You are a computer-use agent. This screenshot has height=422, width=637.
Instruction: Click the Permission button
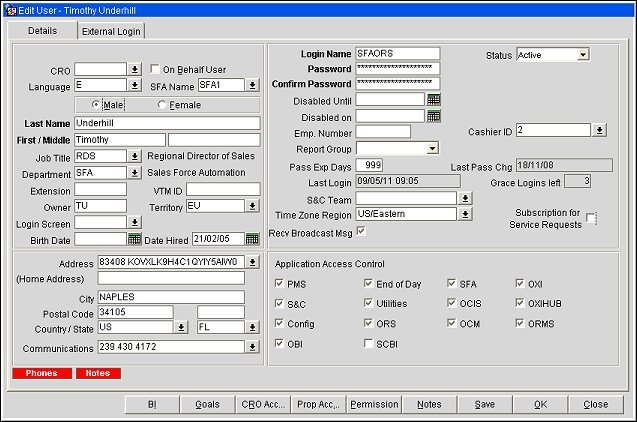click(x=374, y=404)
